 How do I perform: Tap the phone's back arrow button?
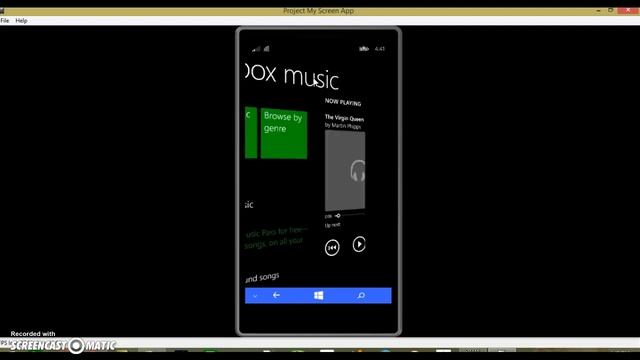[x=276, y=295]
